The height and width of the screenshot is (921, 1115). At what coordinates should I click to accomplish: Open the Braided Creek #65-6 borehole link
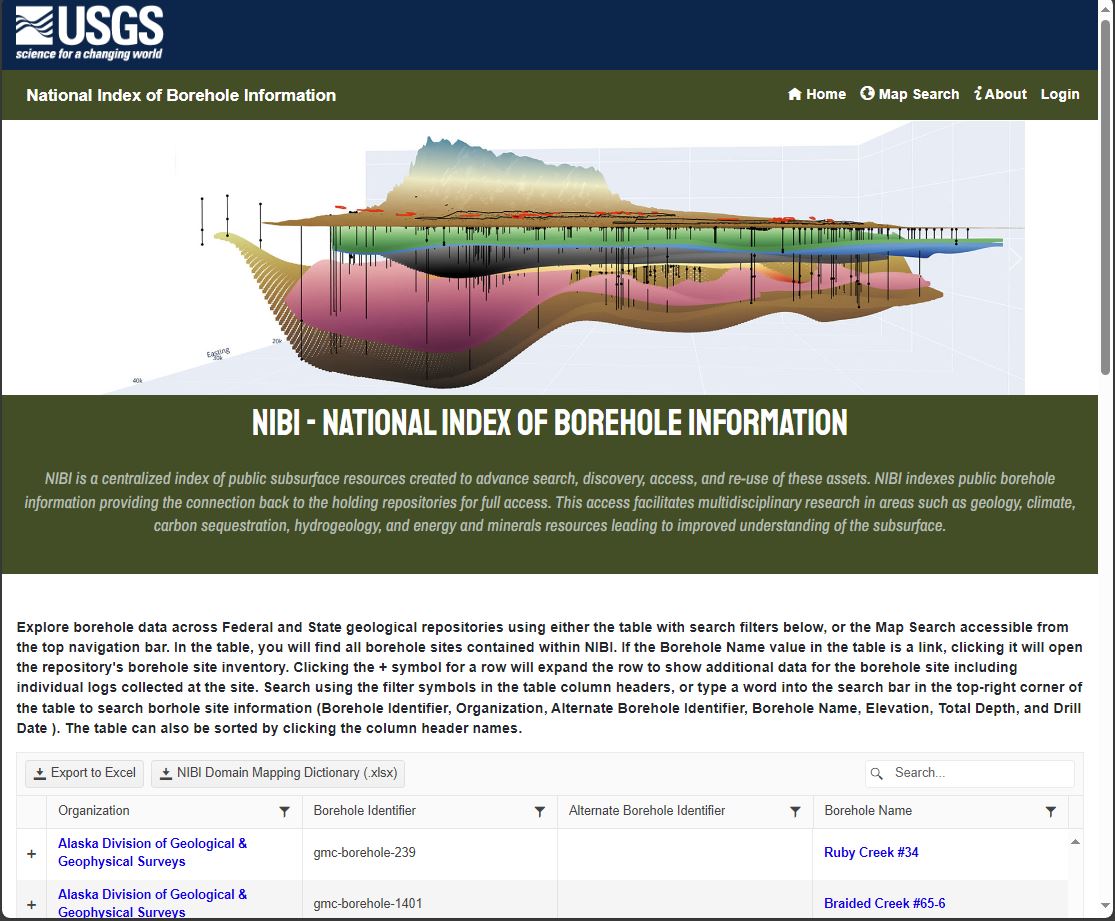coord(885,903)
